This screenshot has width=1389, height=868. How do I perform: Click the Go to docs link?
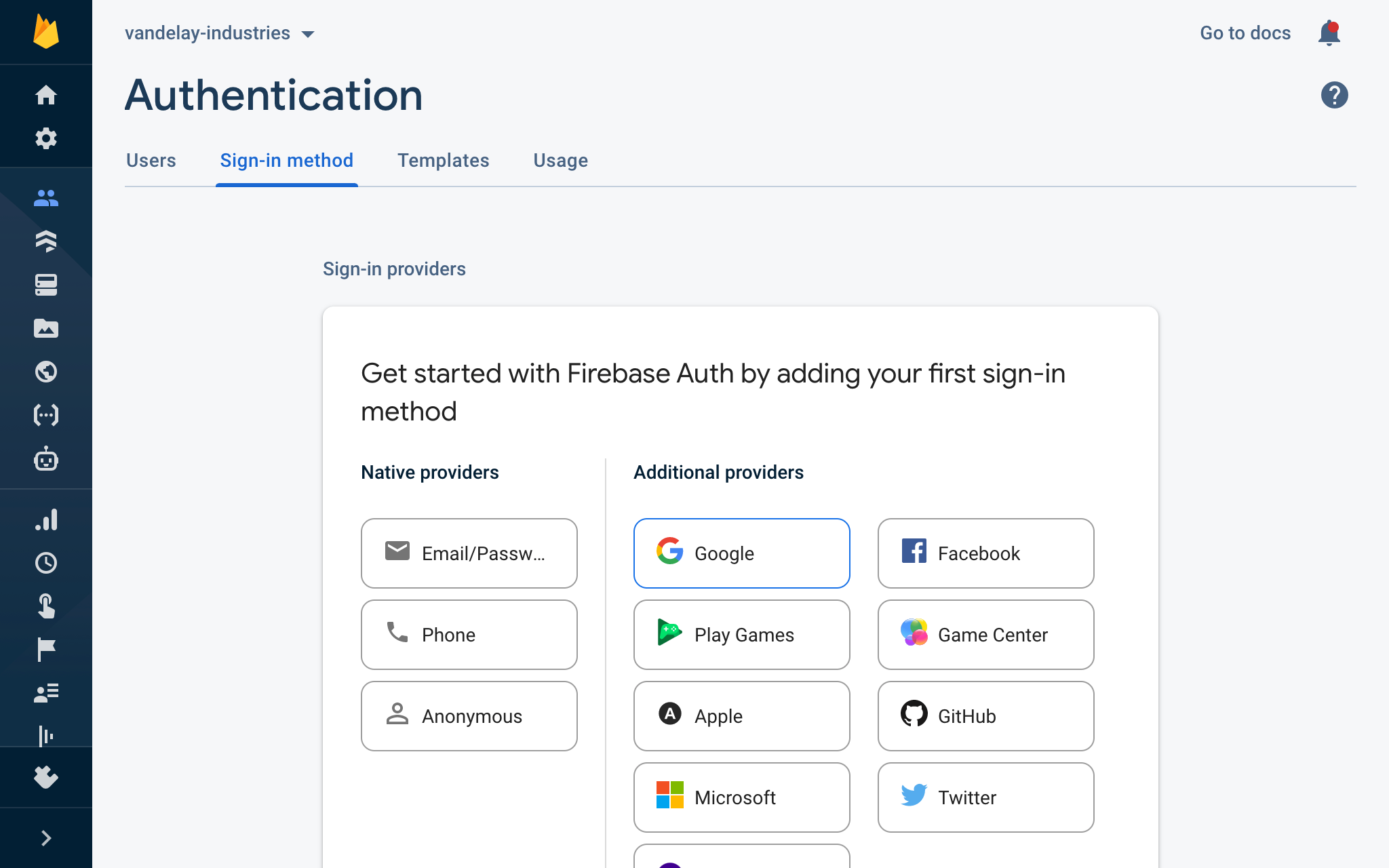tap(1245, 33)
